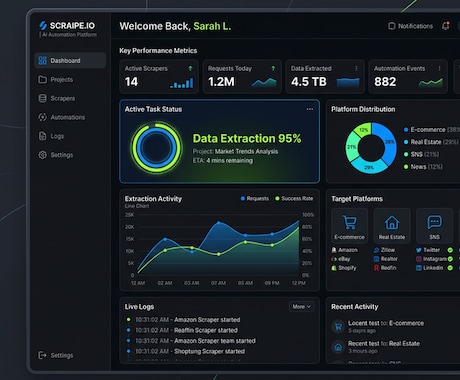
Task: Select SNS legend entry
Action: [421, 154]
